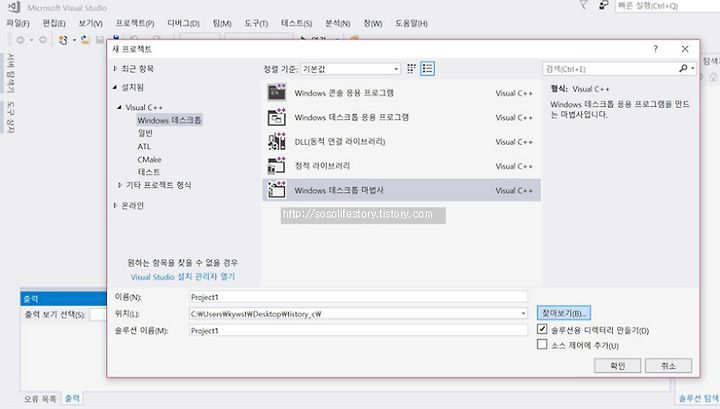
Task: Expand the 최근 항목 tree node
Action: [115, 68]
